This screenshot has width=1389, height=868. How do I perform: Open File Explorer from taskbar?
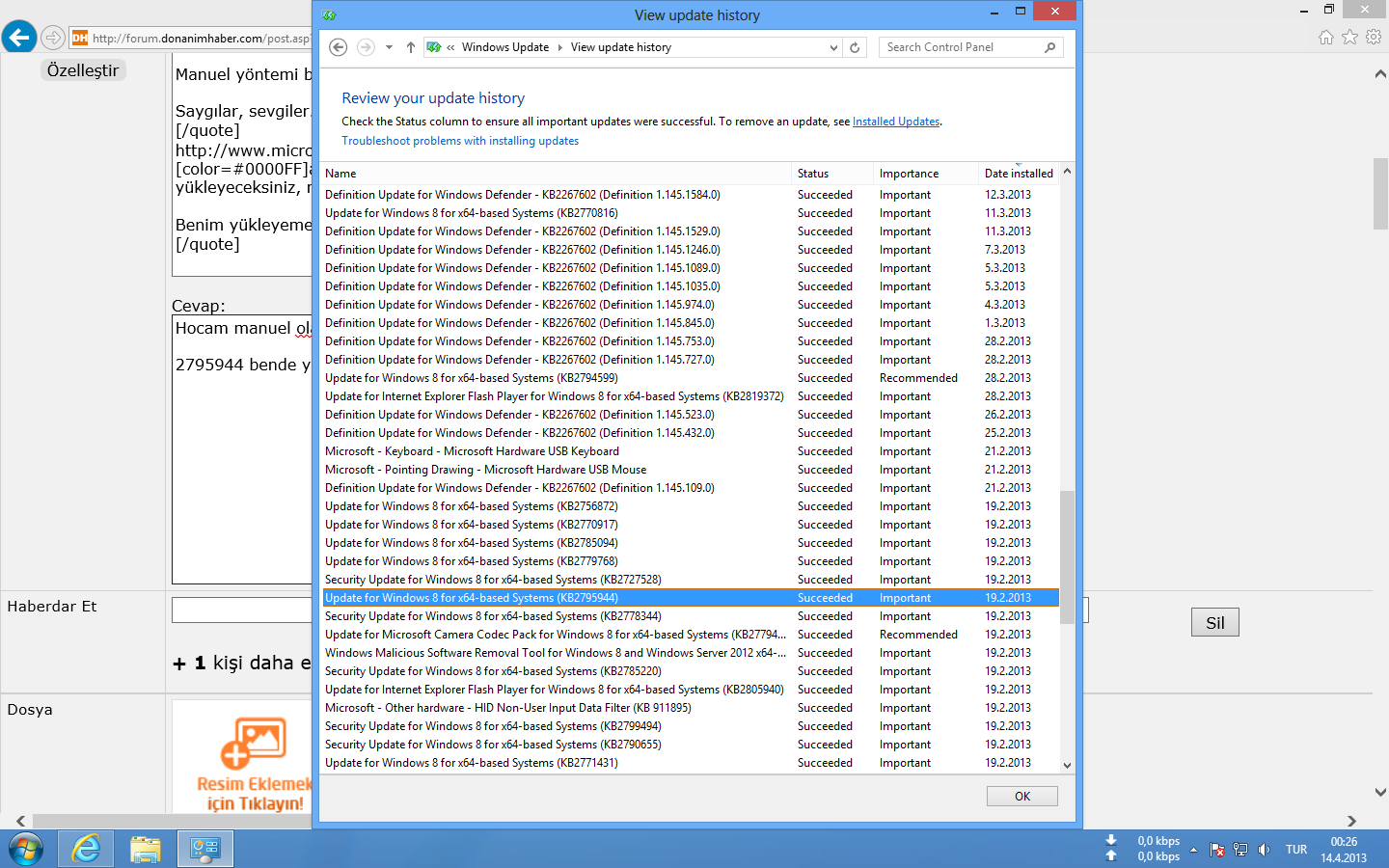(146, 850)
